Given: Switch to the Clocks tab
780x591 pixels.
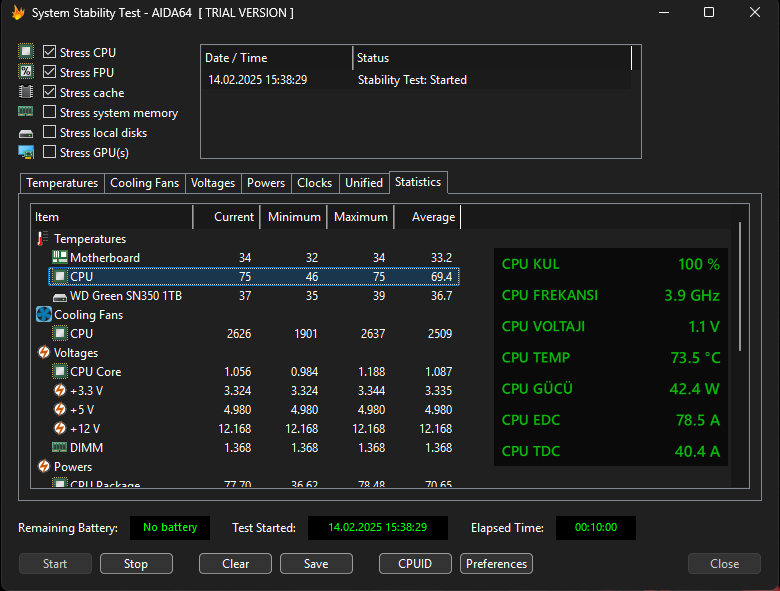Looking at the screenshot, I should [314, 183].
